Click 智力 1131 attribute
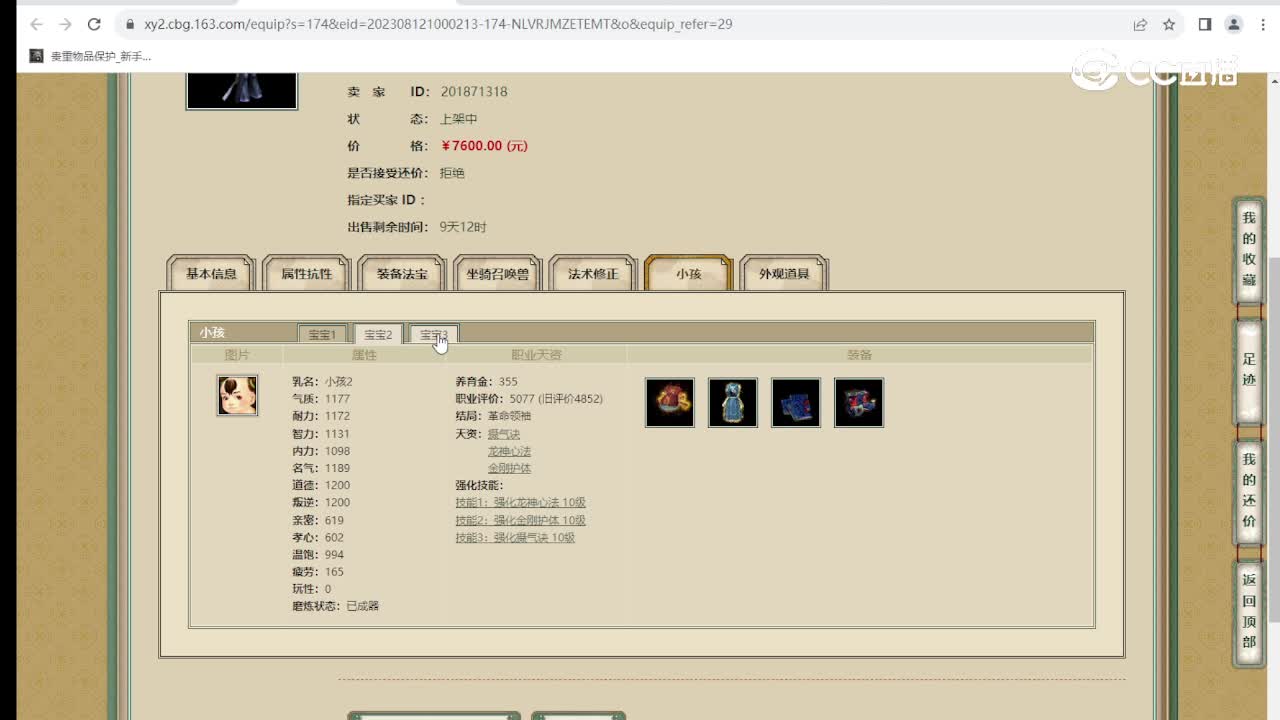 [321, 434]
